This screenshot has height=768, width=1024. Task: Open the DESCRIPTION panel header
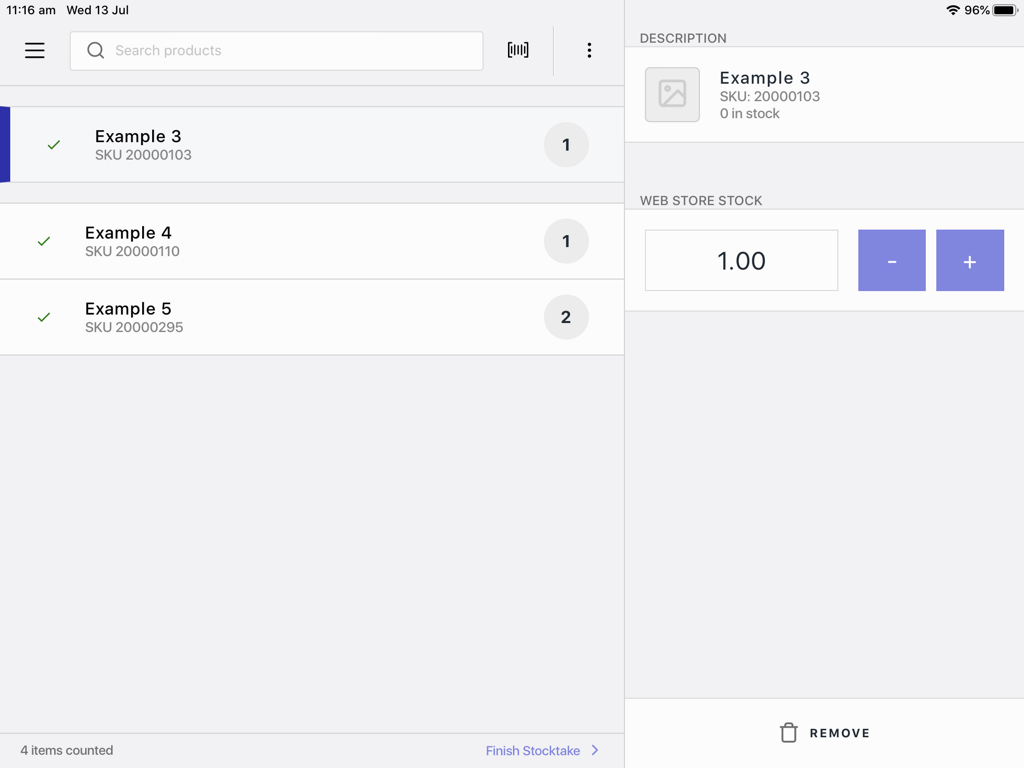683,38
